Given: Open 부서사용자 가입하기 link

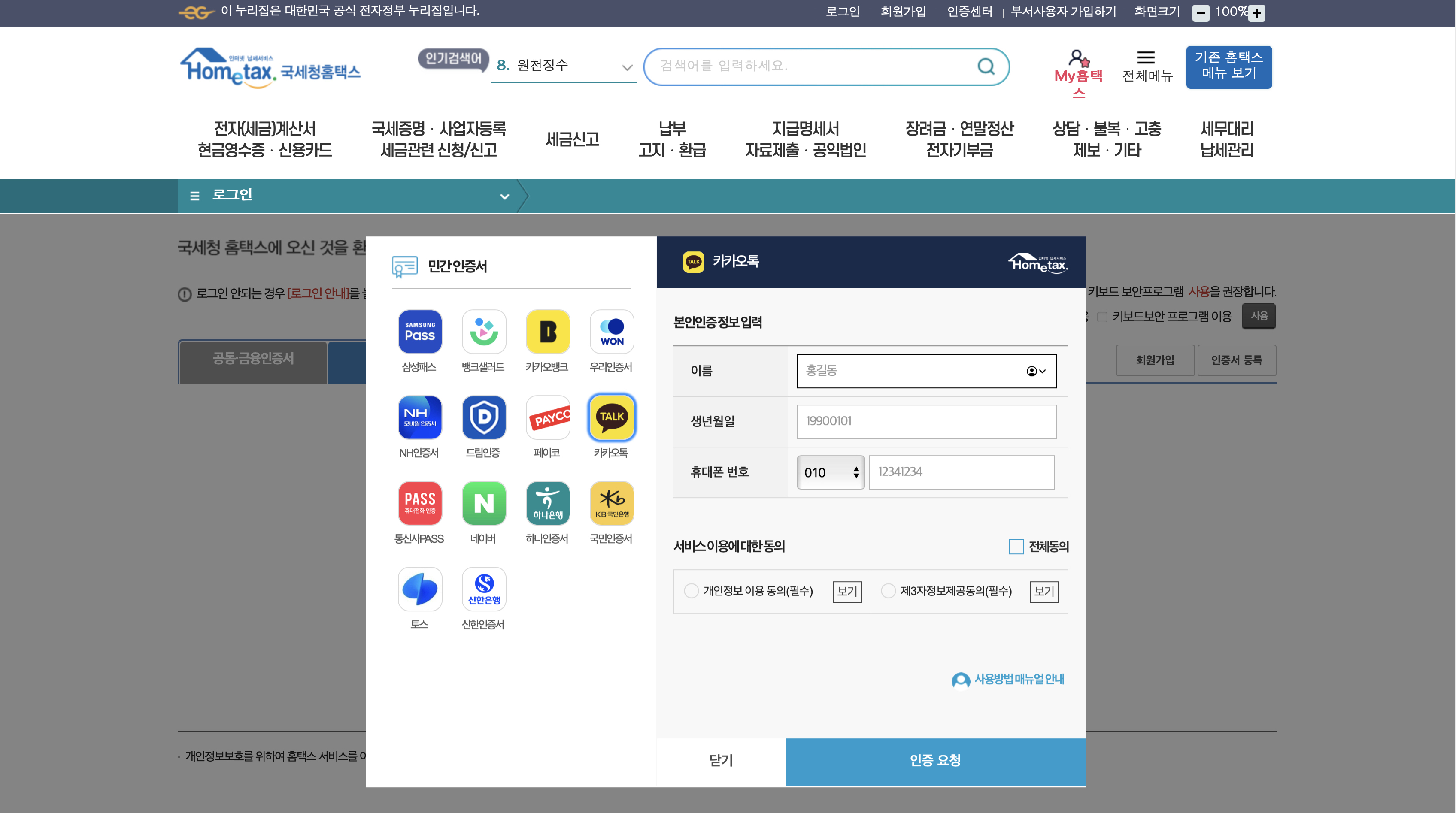Looking at the screenshot, I should tap(1063, 11).
